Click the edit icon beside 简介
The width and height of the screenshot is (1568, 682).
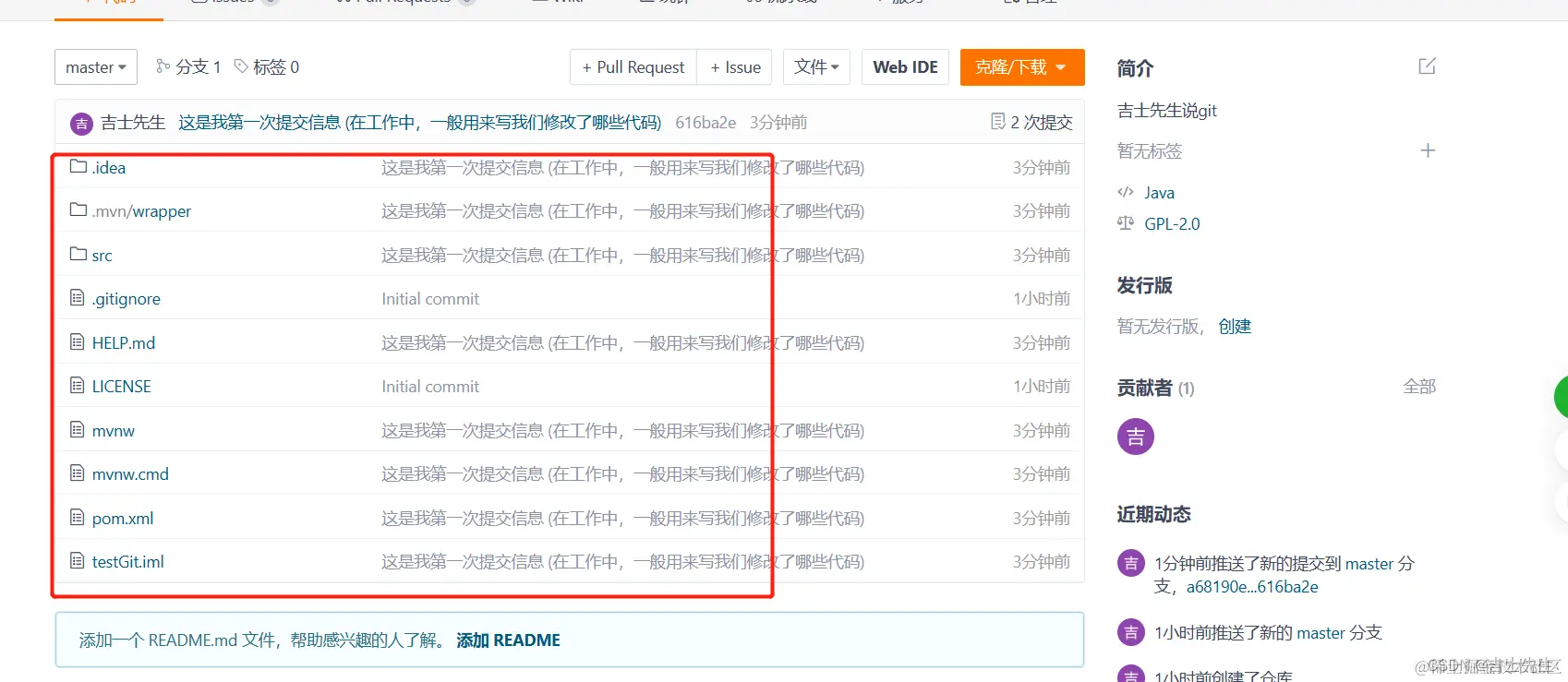pyautogui.click(x=1428, y=66)
